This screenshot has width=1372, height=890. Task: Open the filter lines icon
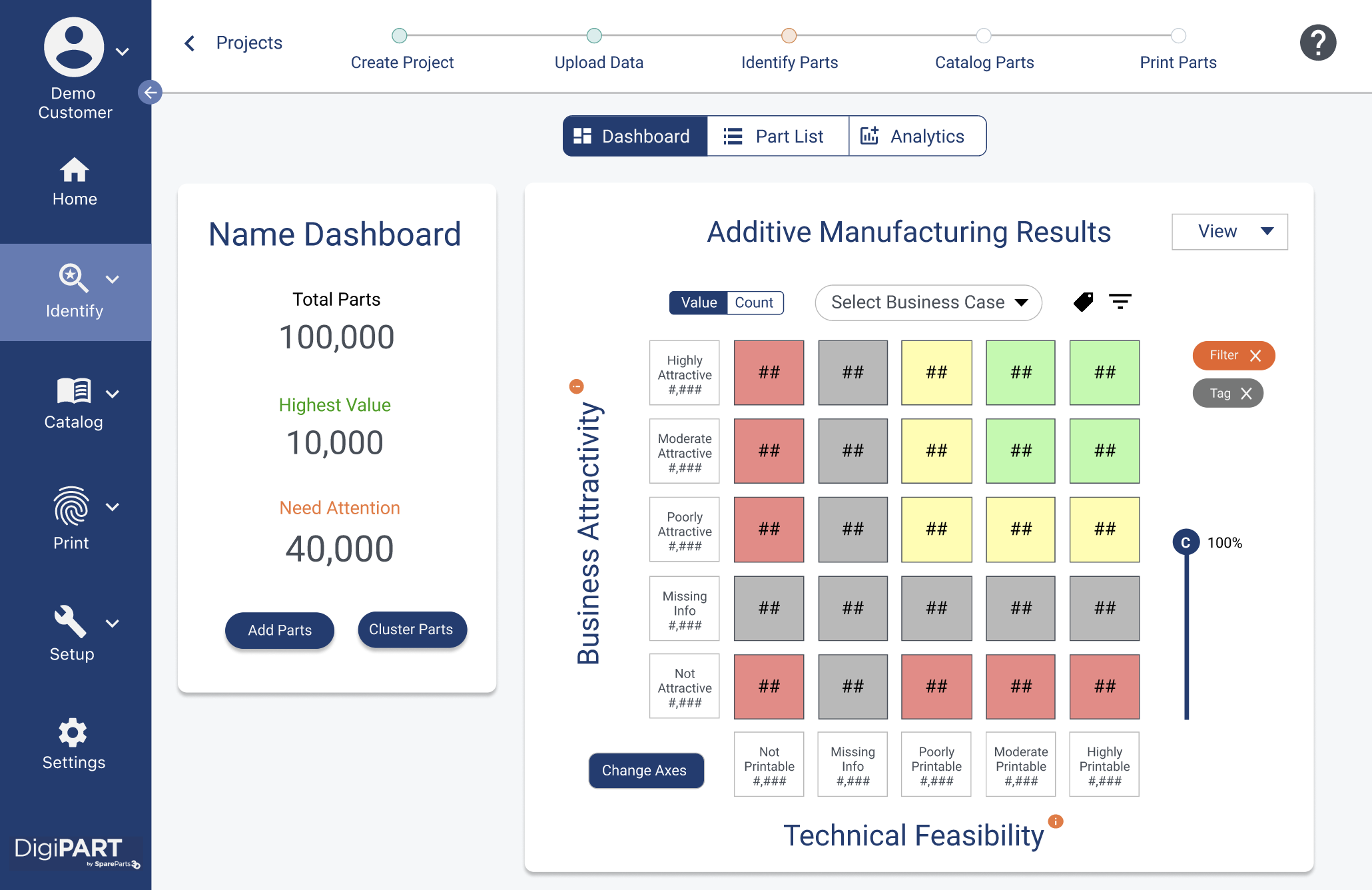click(1120, 302)
